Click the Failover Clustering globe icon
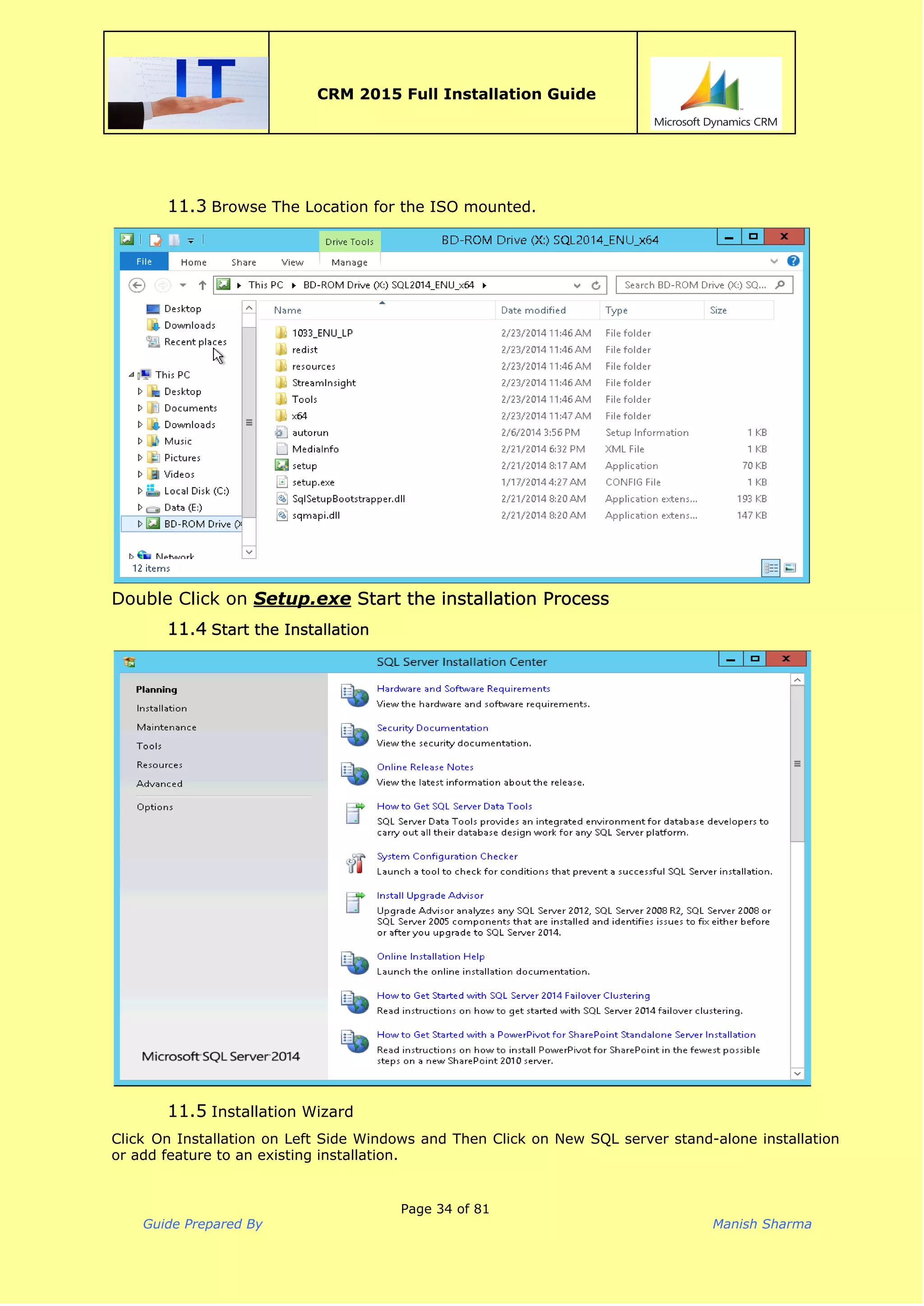 click(x=355, y=1003)
